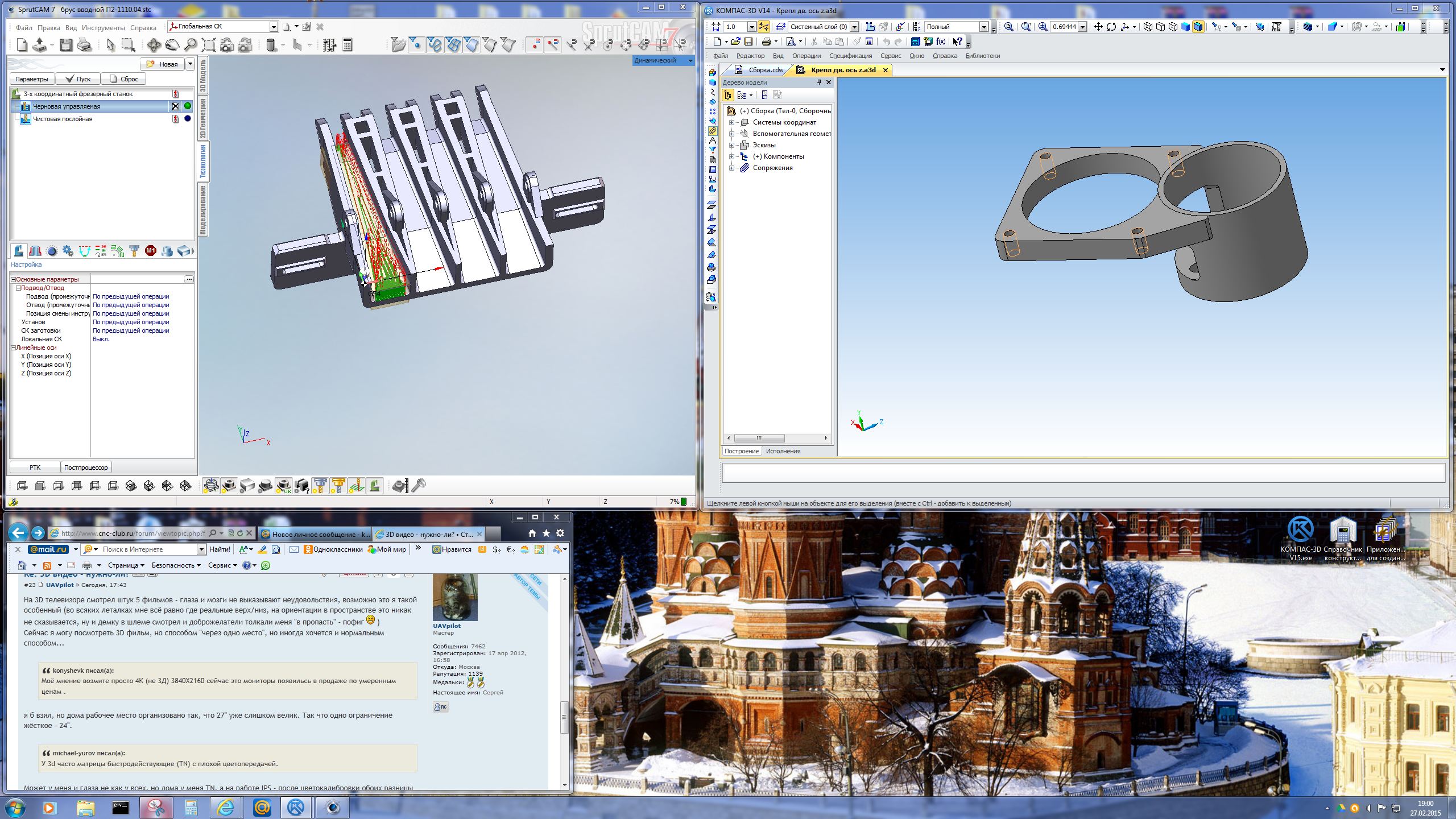Switch to the Сборка.cdw document tab
Viewport: 1456px width, 819px height.
click(x=765, y=70)
